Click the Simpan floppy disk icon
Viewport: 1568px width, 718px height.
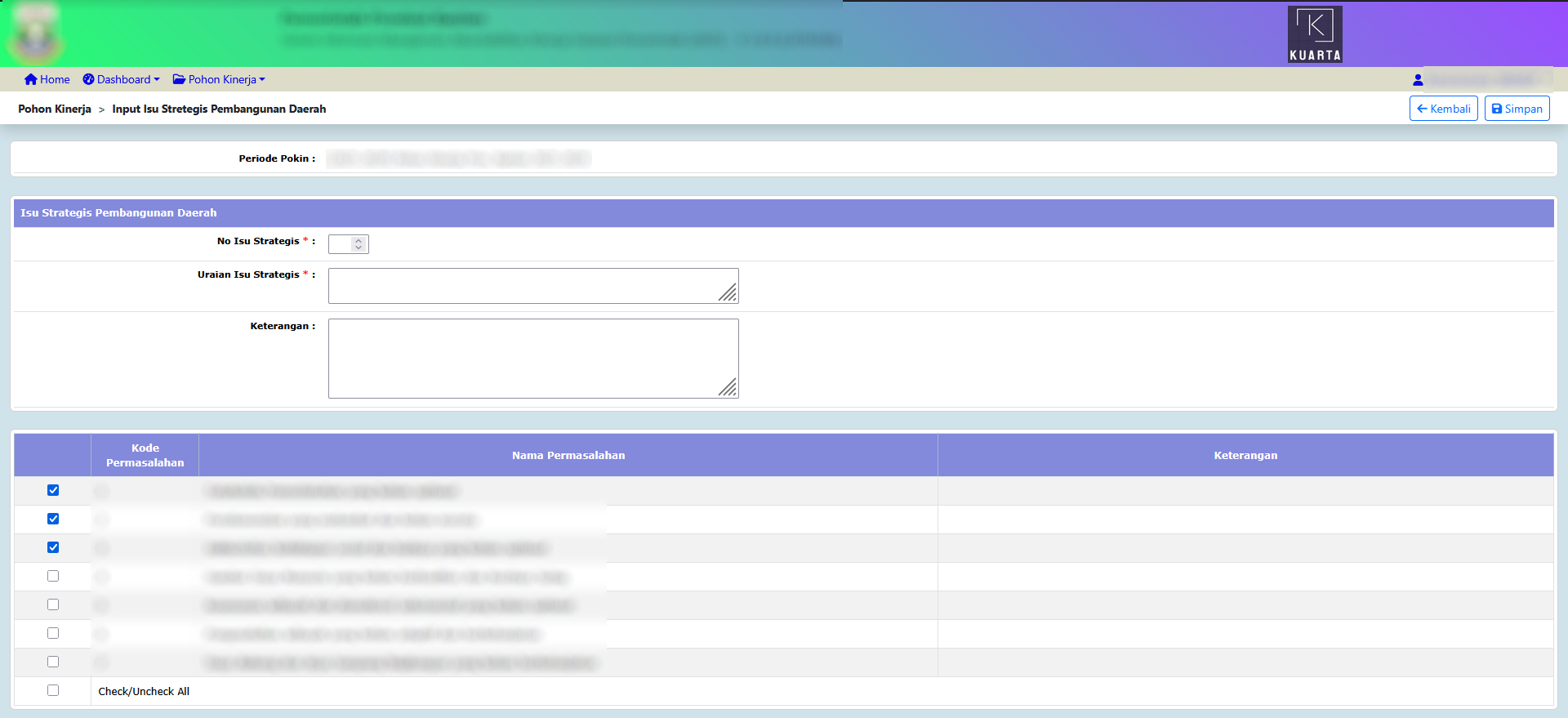click(x=1497, y=109)
